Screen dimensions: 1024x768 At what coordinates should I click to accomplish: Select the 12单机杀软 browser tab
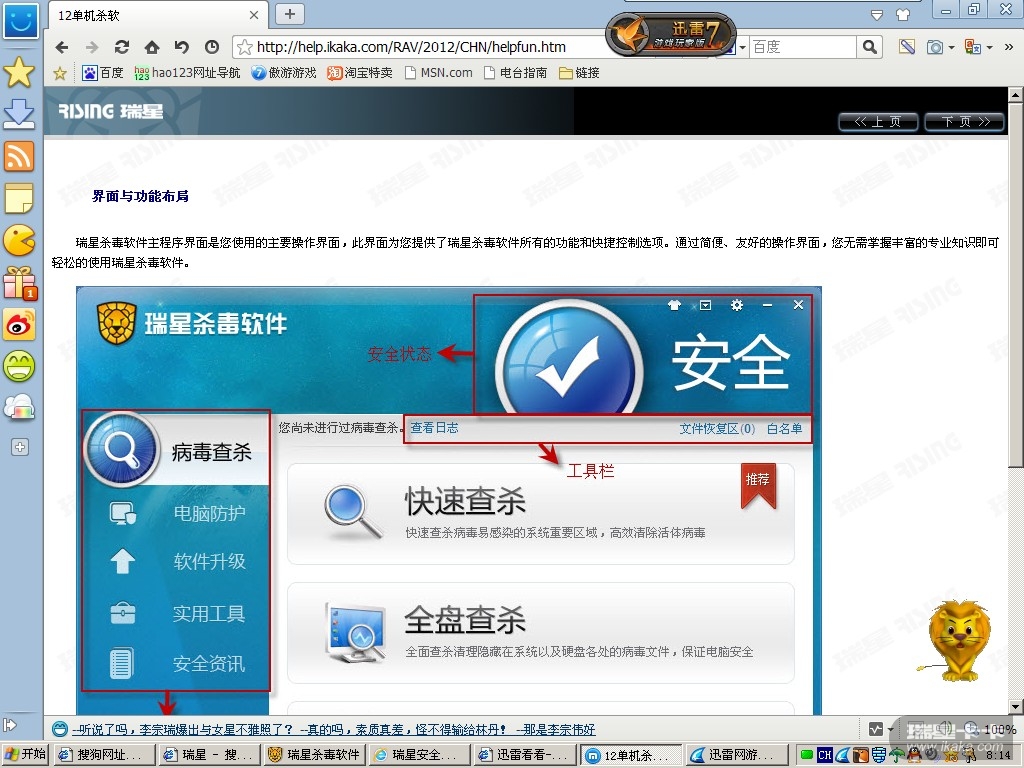158,15
